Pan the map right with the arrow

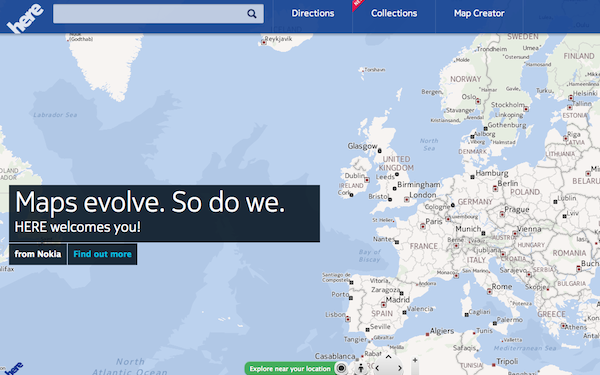pos(399,368)
